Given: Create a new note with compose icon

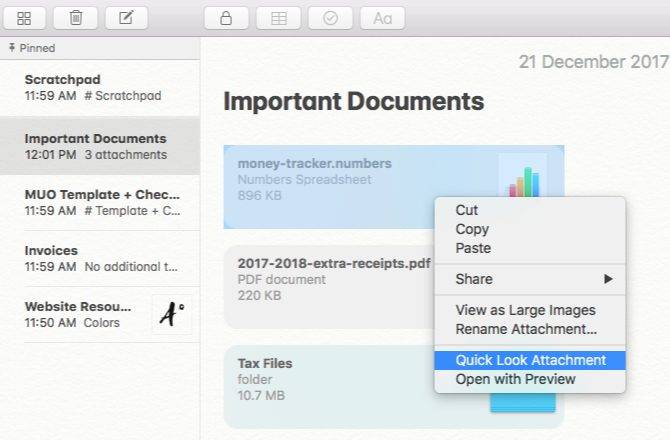Looking at the screenshot, I should pos(126,17).
